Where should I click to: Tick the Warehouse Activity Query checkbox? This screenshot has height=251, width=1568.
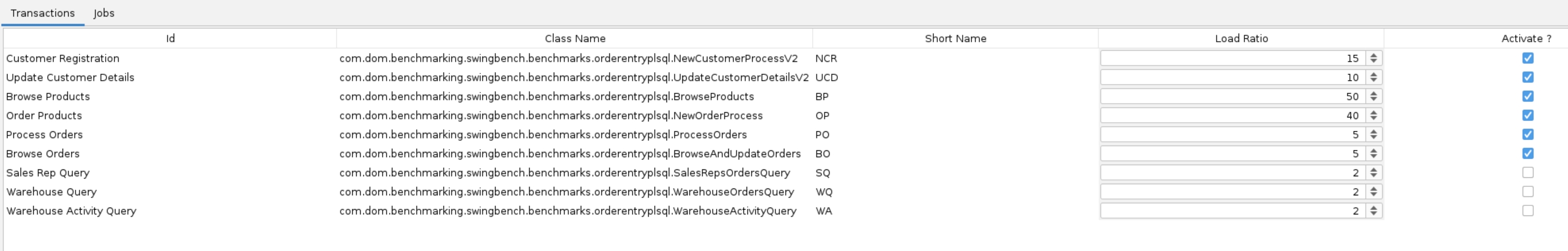pos(1527,211)
